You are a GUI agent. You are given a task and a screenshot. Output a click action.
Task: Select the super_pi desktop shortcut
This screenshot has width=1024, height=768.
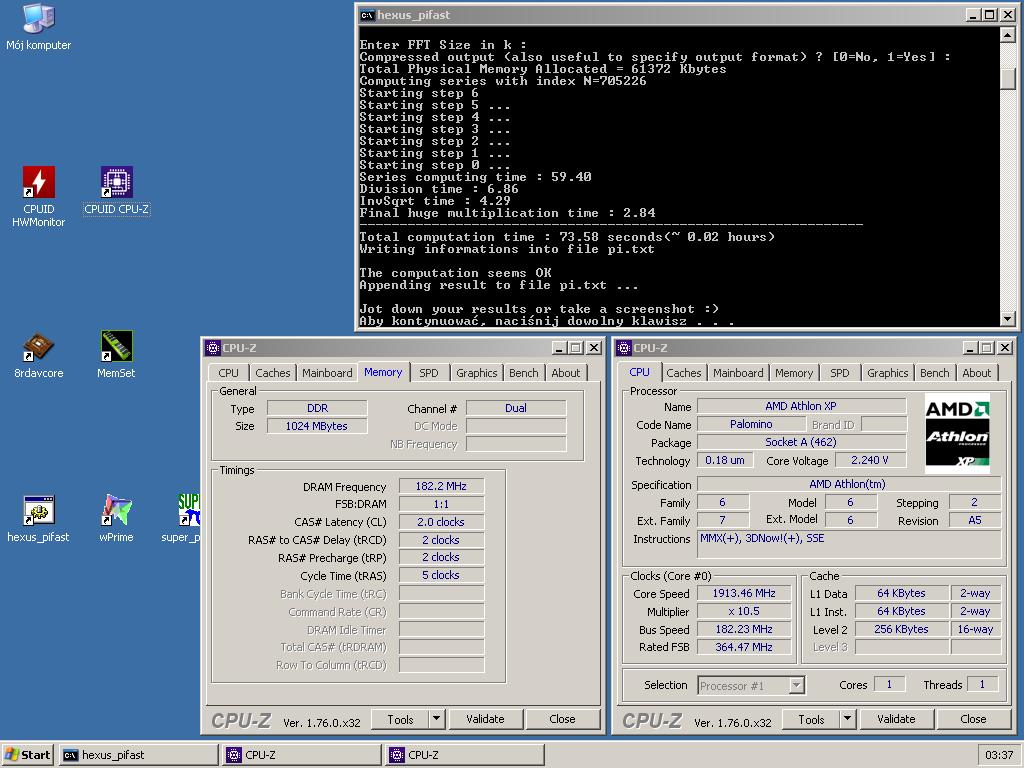point(182,519)
